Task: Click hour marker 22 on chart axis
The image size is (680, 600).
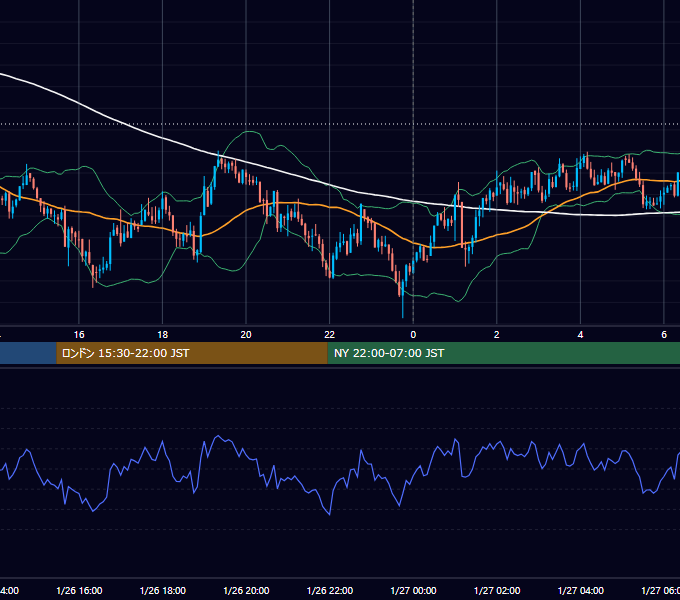Action: (330, 335)
